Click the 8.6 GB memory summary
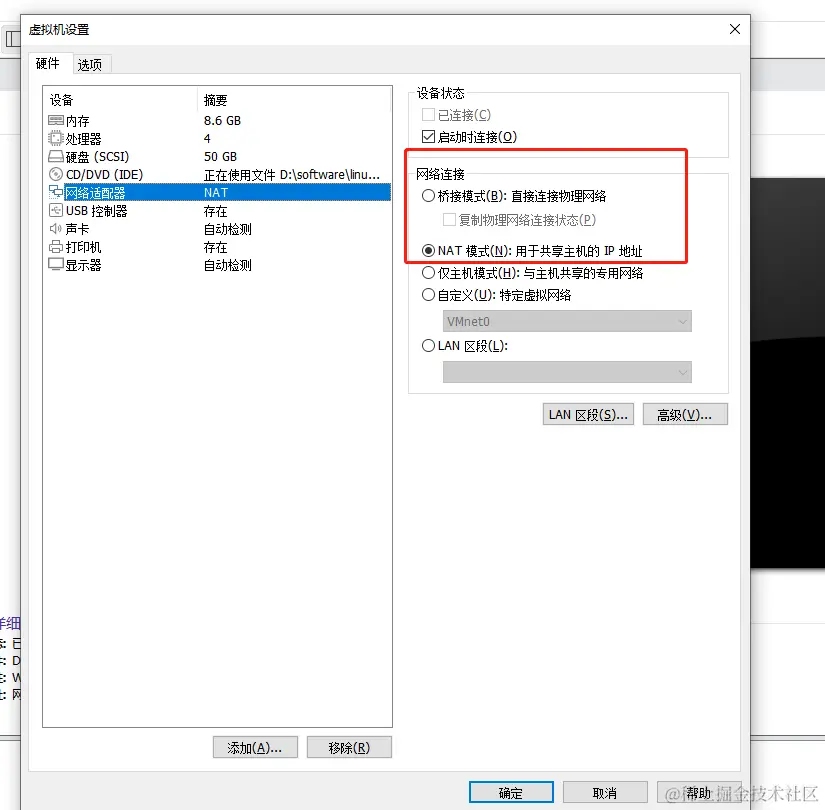This screenshot has height=810, width=825. 222,121
